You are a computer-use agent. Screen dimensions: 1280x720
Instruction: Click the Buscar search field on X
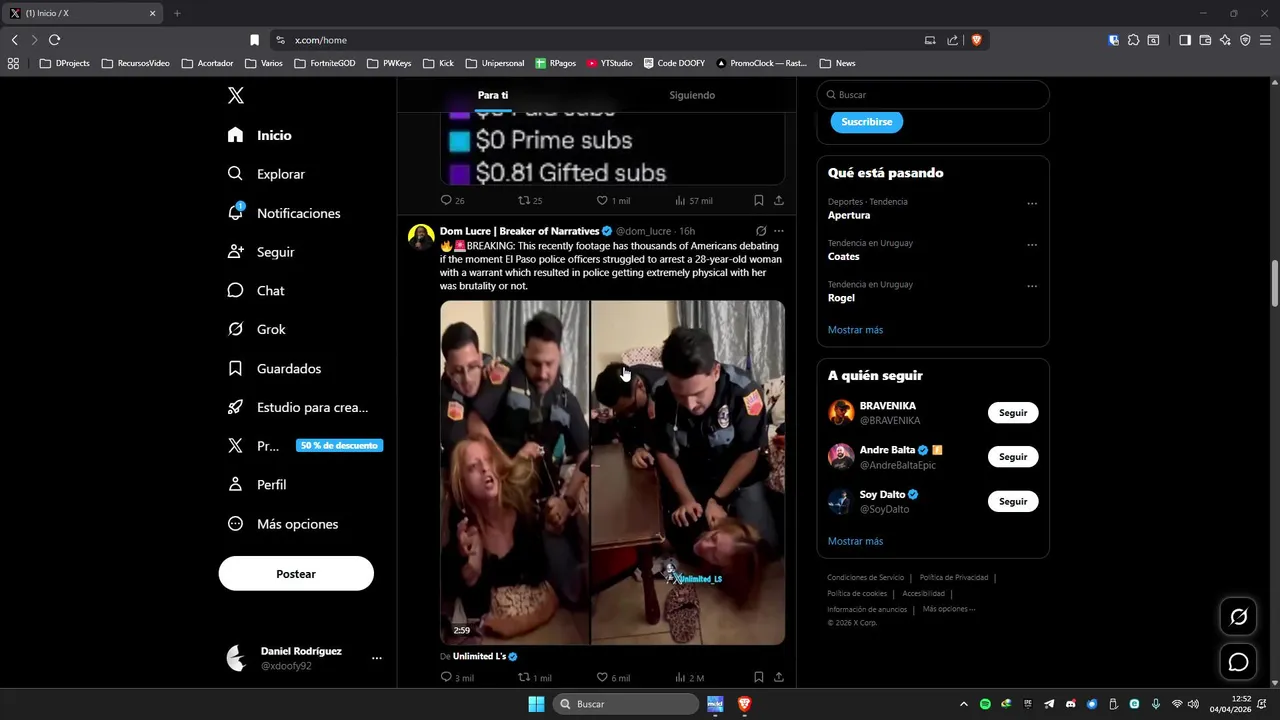933,95
